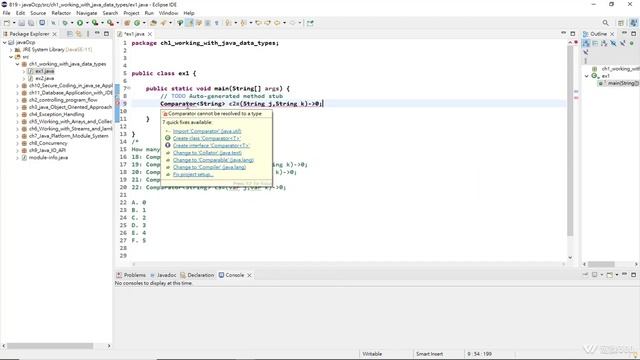This screenshot has height=360, width=640.
Task: Click the error marker on line 9
Action: [x=118, y=104]
